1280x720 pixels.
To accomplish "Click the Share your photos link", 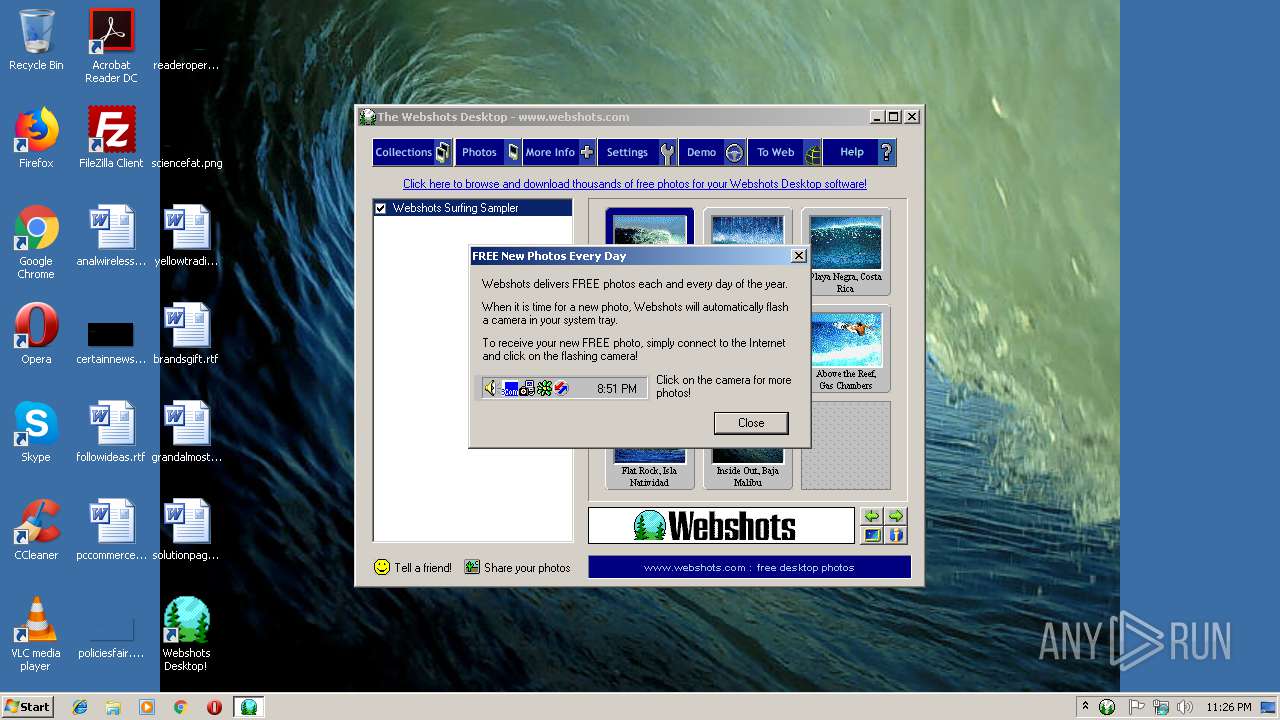I will tap(517, 567).
